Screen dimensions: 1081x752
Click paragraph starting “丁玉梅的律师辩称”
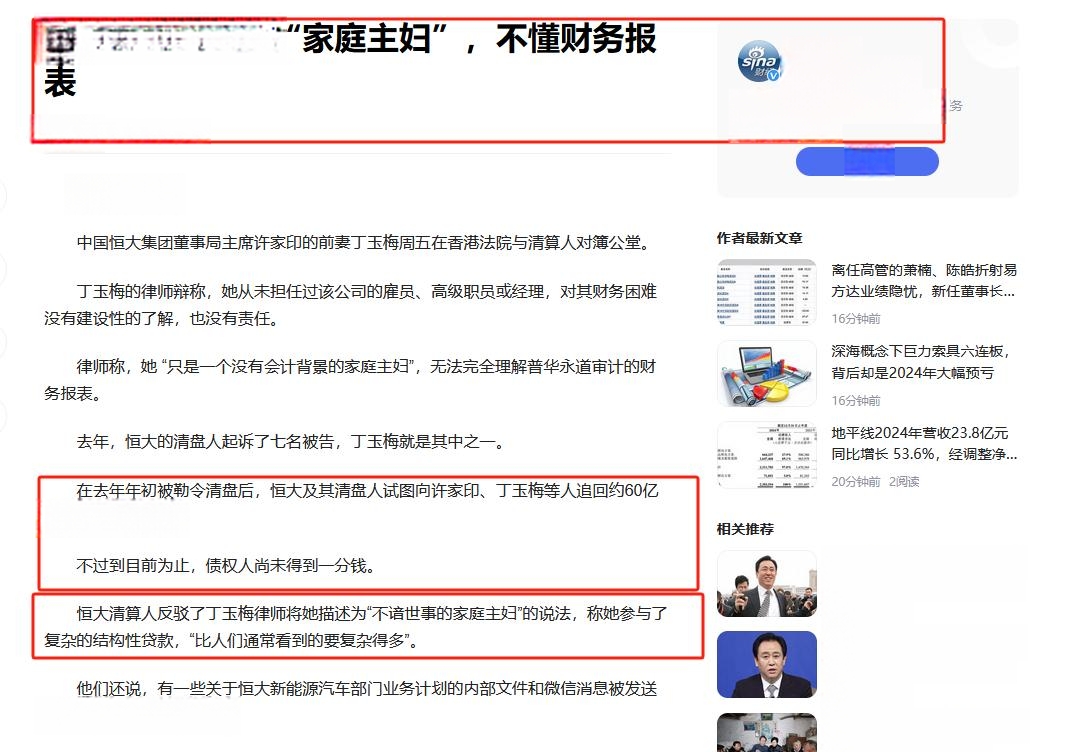click(x=350, y=305)
